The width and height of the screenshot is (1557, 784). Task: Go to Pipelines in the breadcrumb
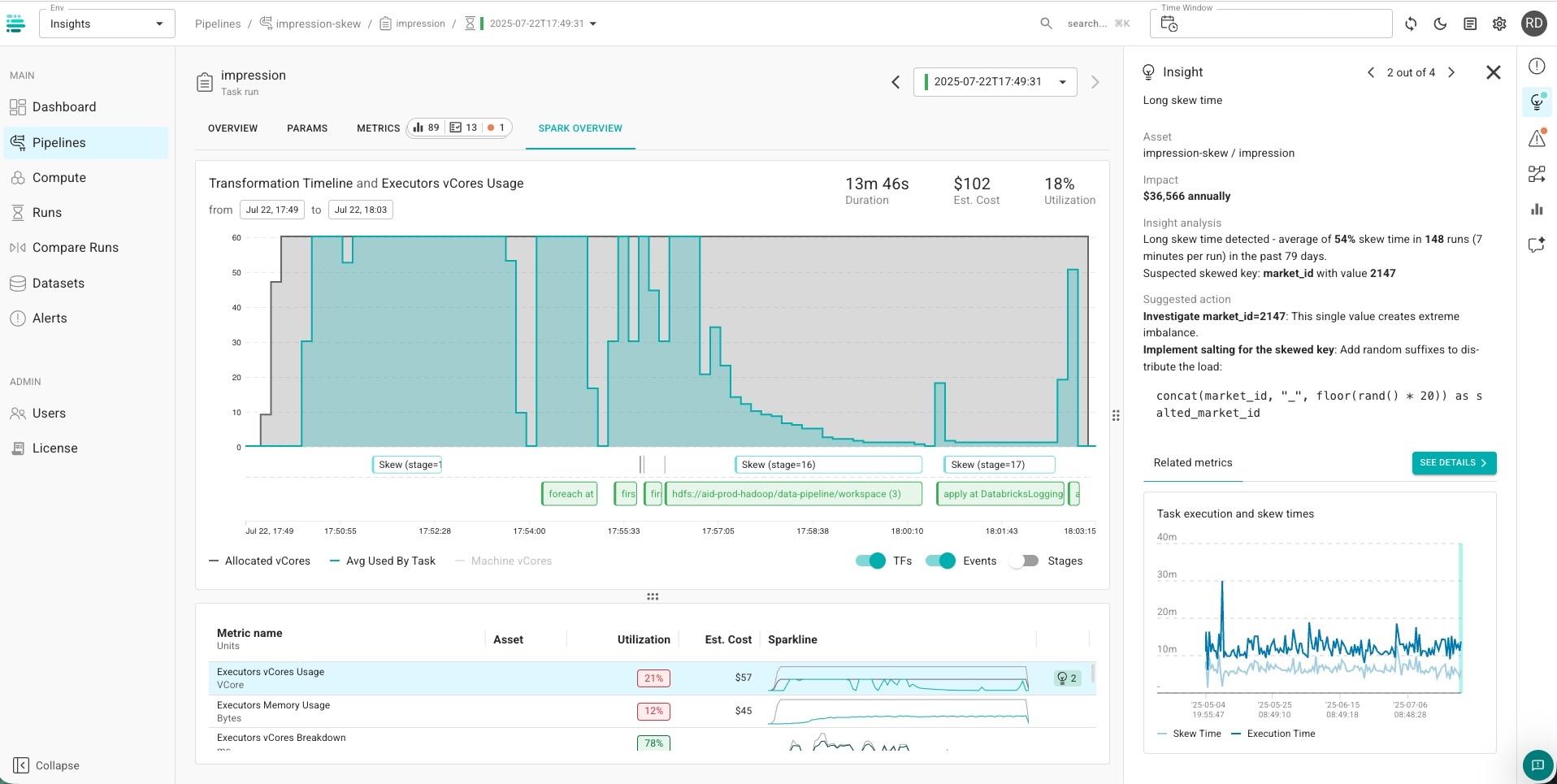(x=218, y=24)
